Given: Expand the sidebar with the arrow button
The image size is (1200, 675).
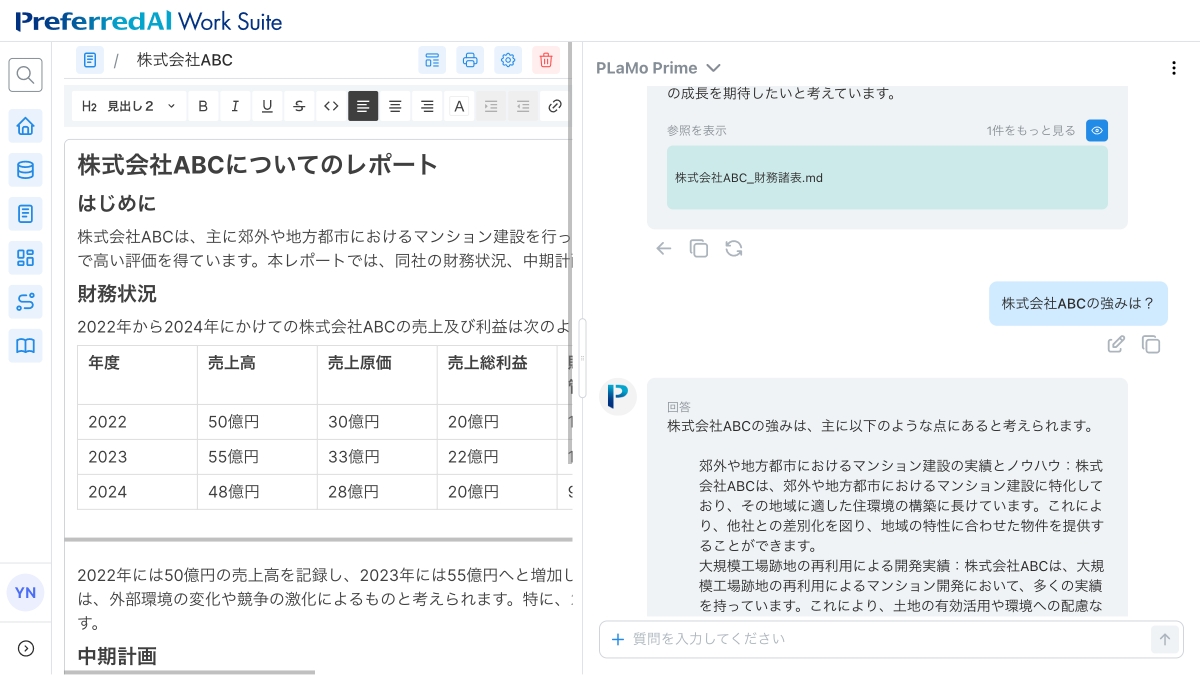Looking at the screenshot, I should tap(26, 648).
